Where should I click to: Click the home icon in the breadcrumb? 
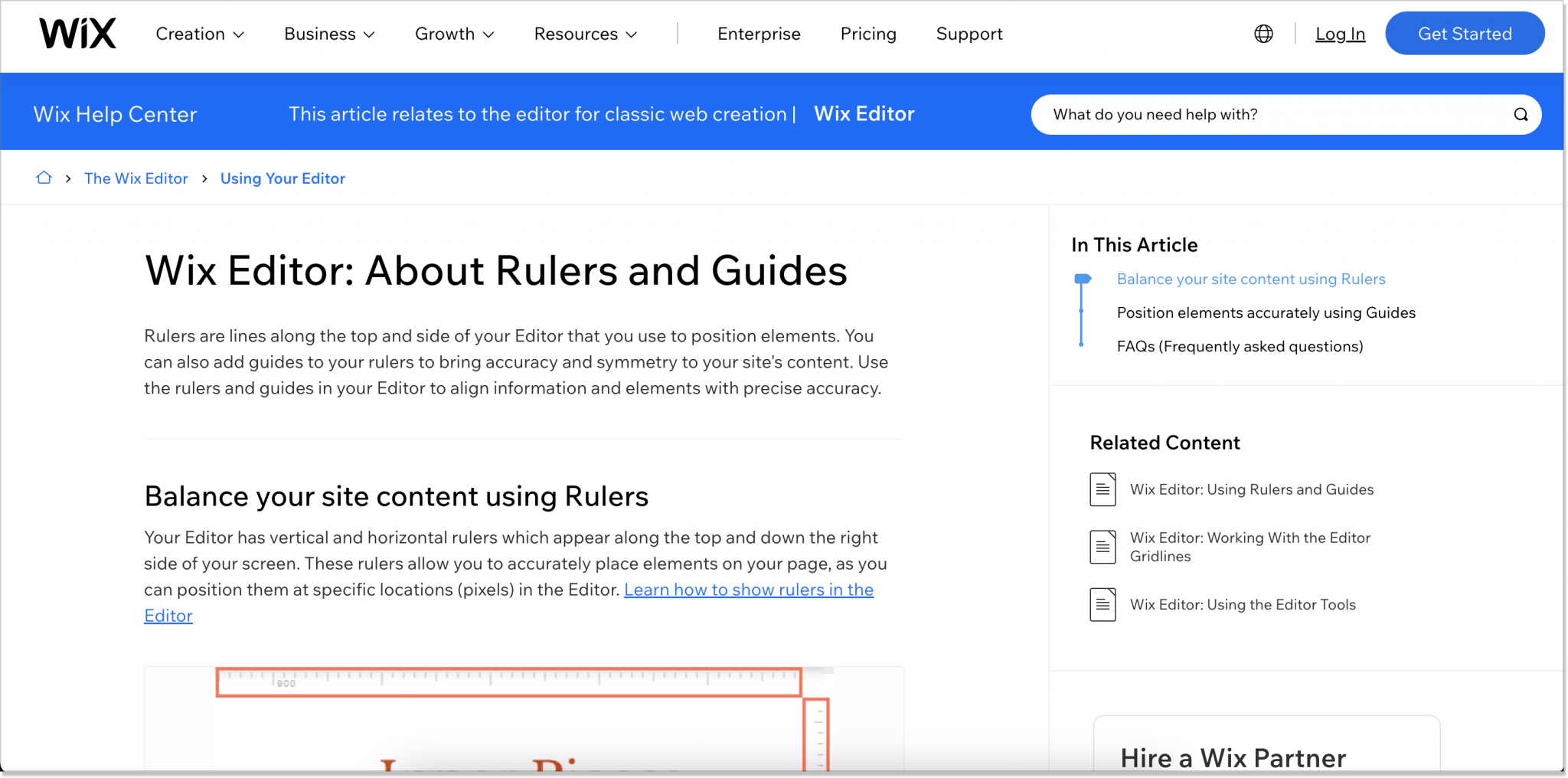44,177
